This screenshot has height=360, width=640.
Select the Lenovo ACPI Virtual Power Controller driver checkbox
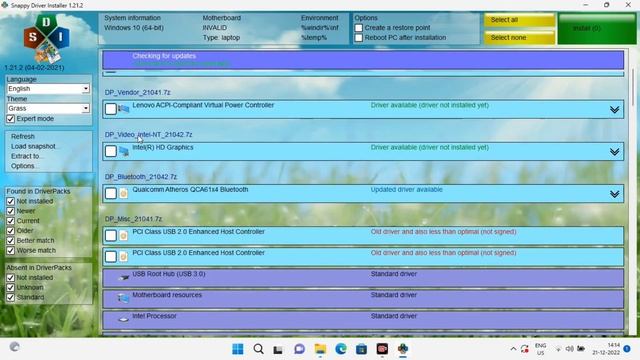[x=111, y=109]
